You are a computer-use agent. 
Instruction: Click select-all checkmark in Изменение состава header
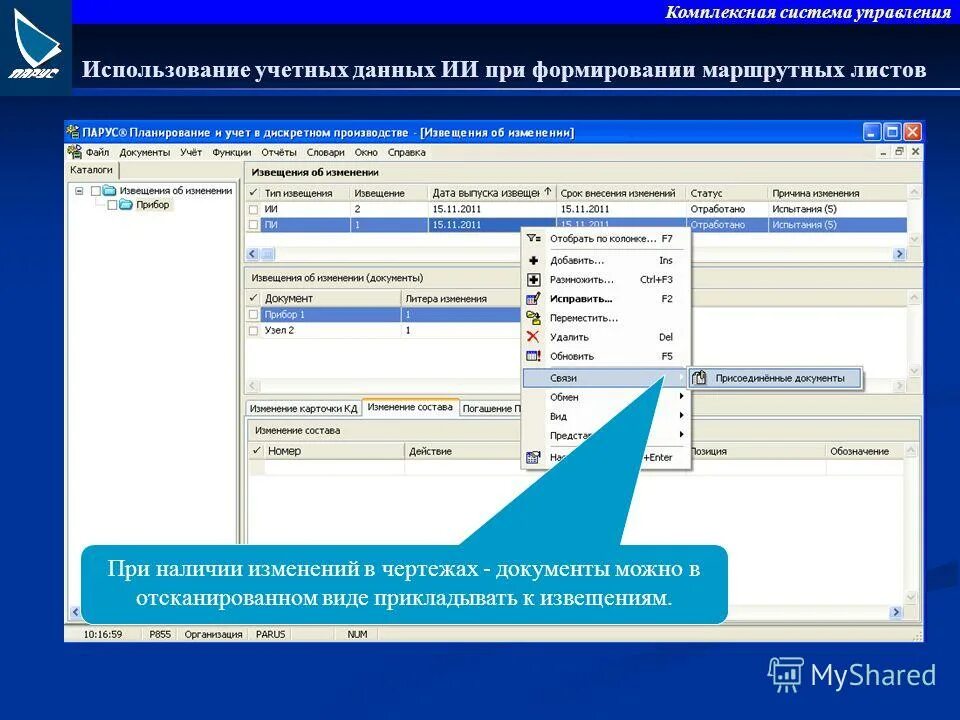pos(257,451)
